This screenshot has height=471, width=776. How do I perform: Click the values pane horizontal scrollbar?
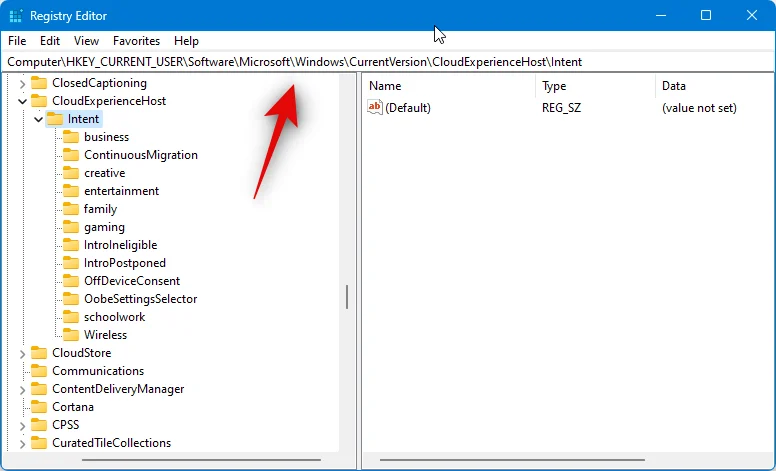coord(512,460)
